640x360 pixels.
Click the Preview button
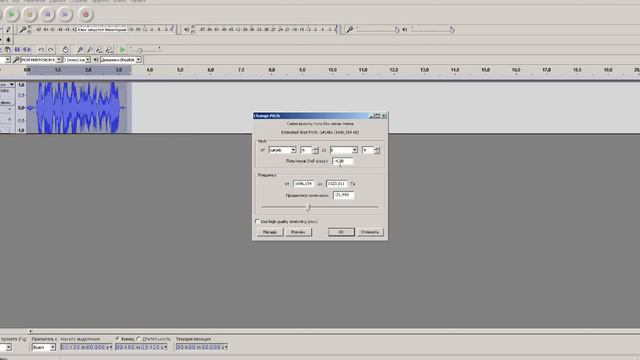pos(298,232)
